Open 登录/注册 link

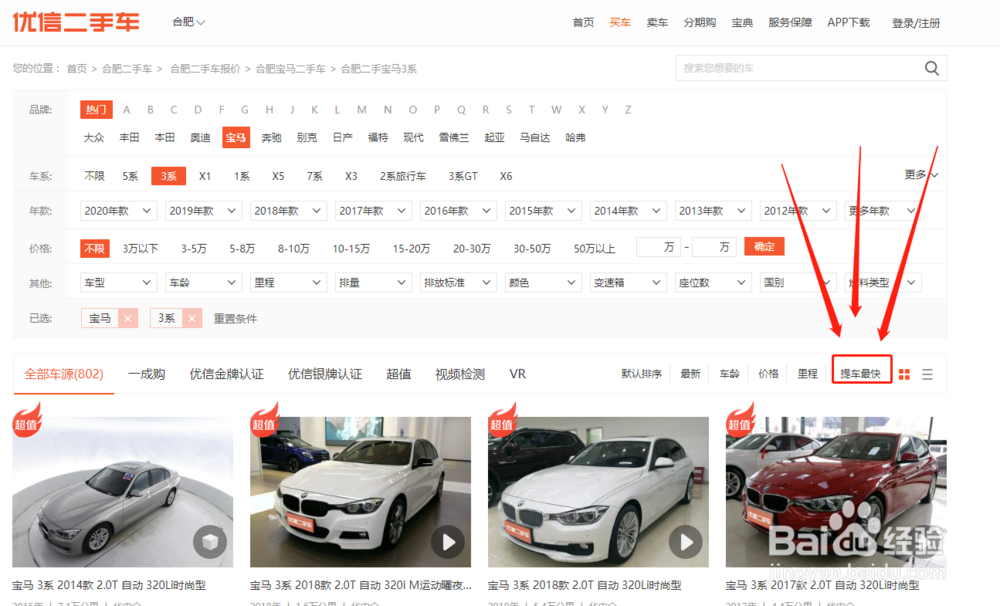(916, 23)
